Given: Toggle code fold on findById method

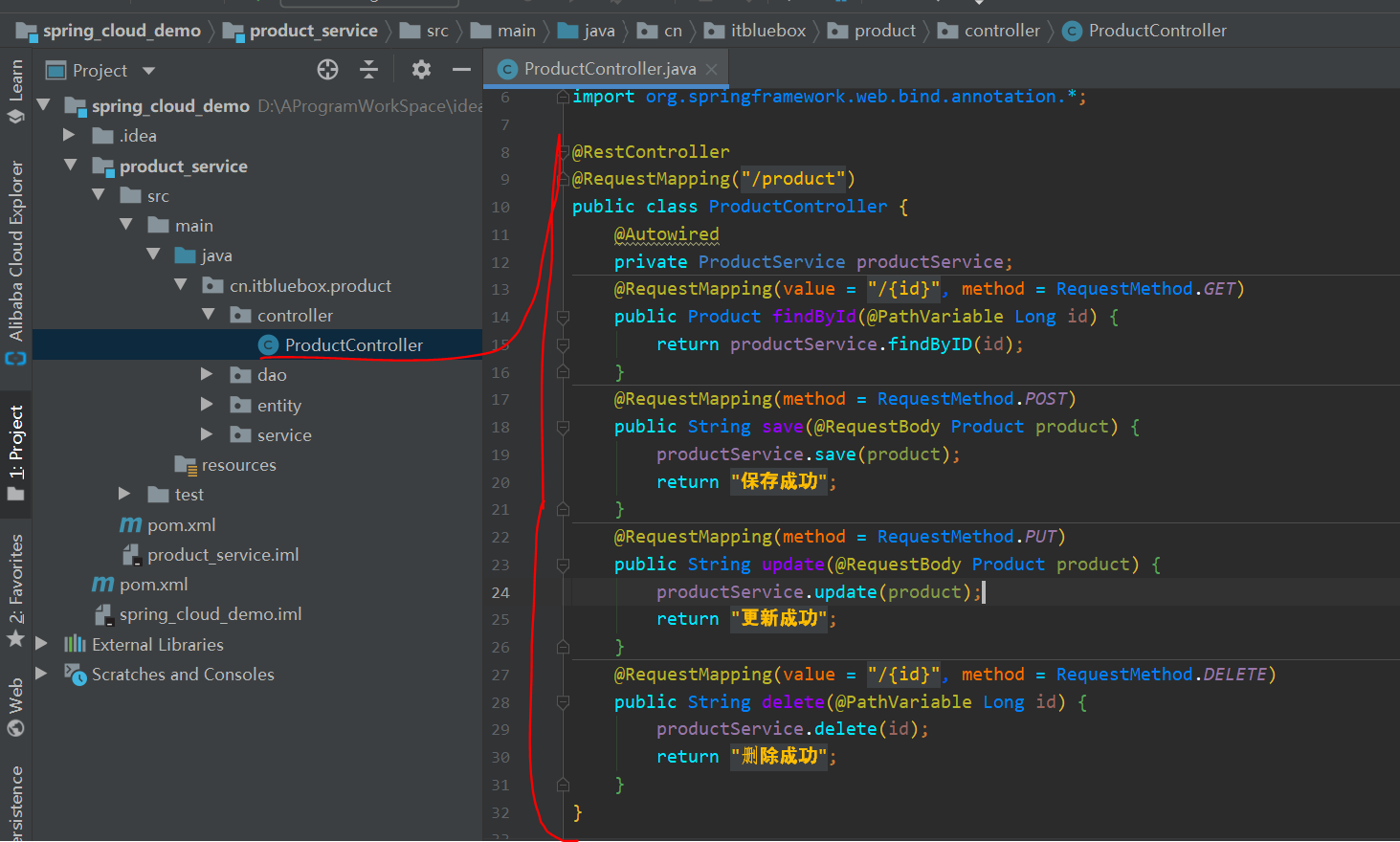Looking at the screenshot, I should 563,317.
